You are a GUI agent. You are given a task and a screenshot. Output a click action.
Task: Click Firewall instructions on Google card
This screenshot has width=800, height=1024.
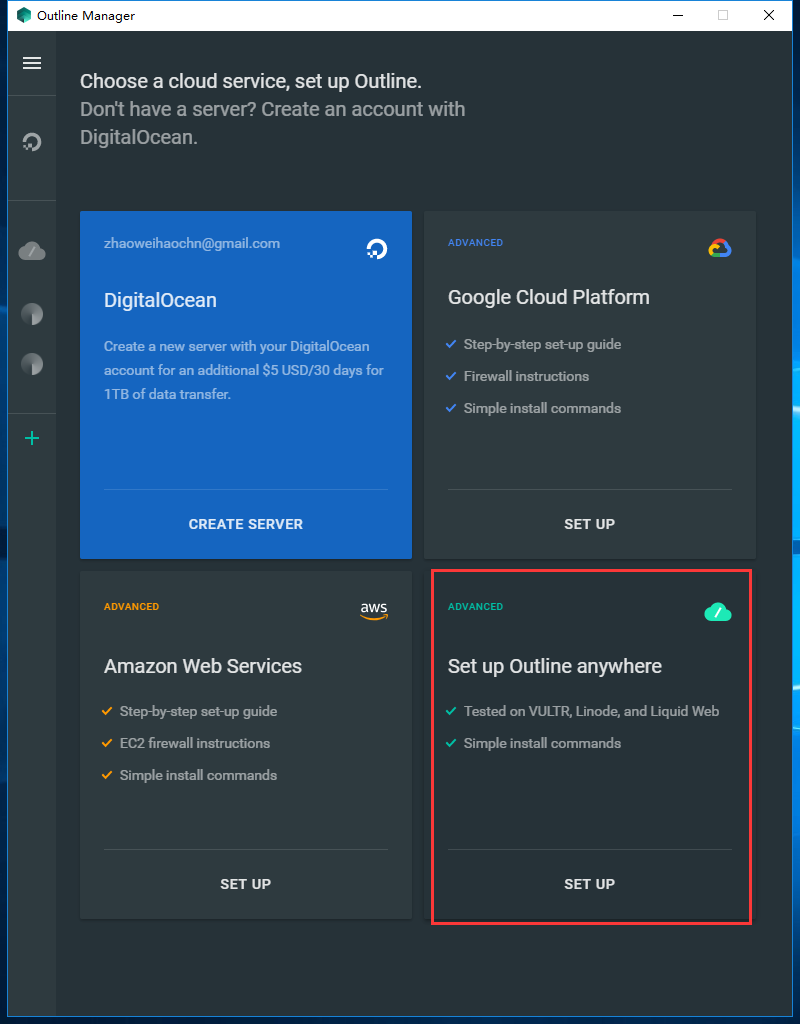(x=526, y=376)
